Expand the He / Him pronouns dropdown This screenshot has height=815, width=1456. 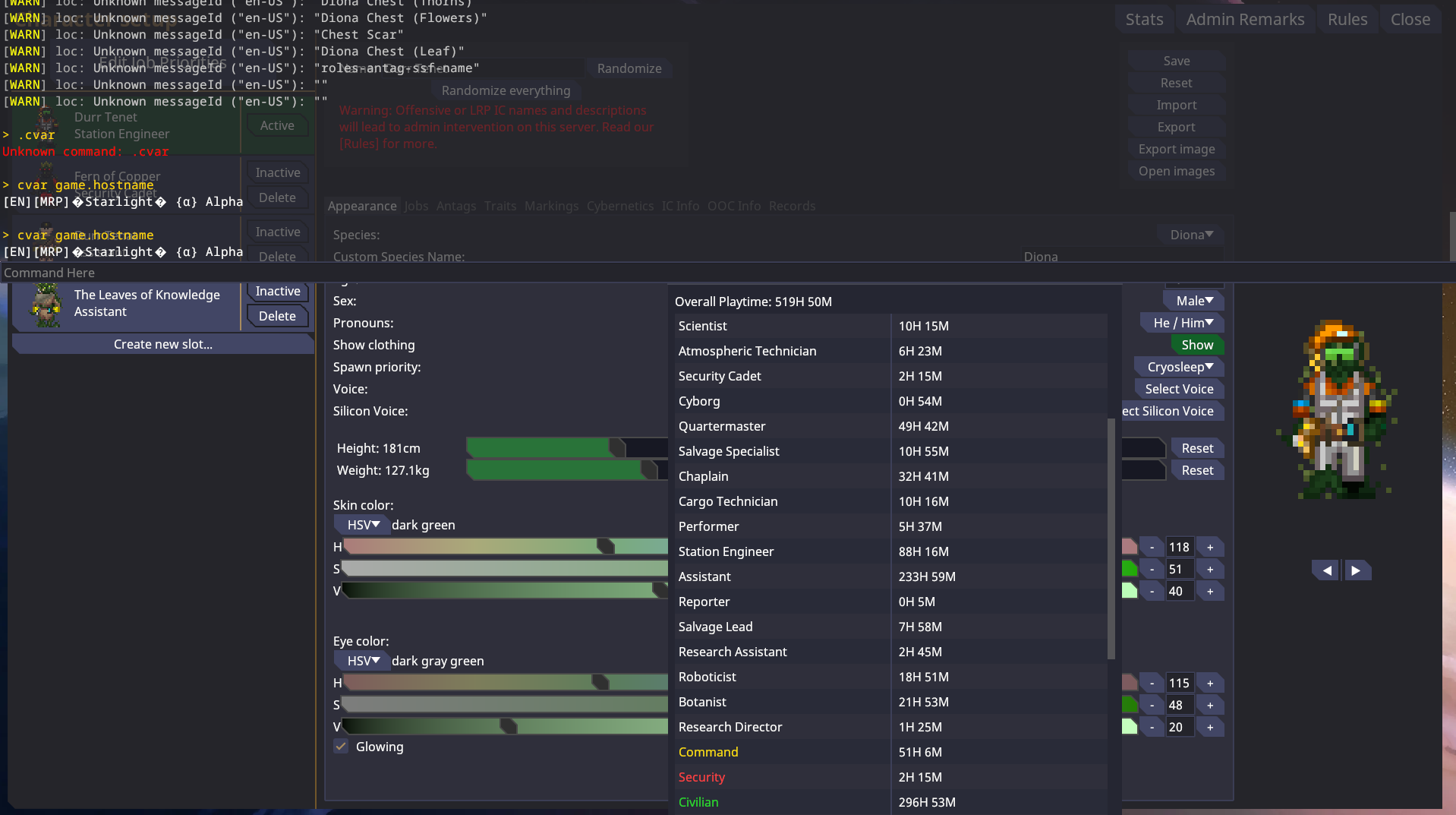(1182, 323)
